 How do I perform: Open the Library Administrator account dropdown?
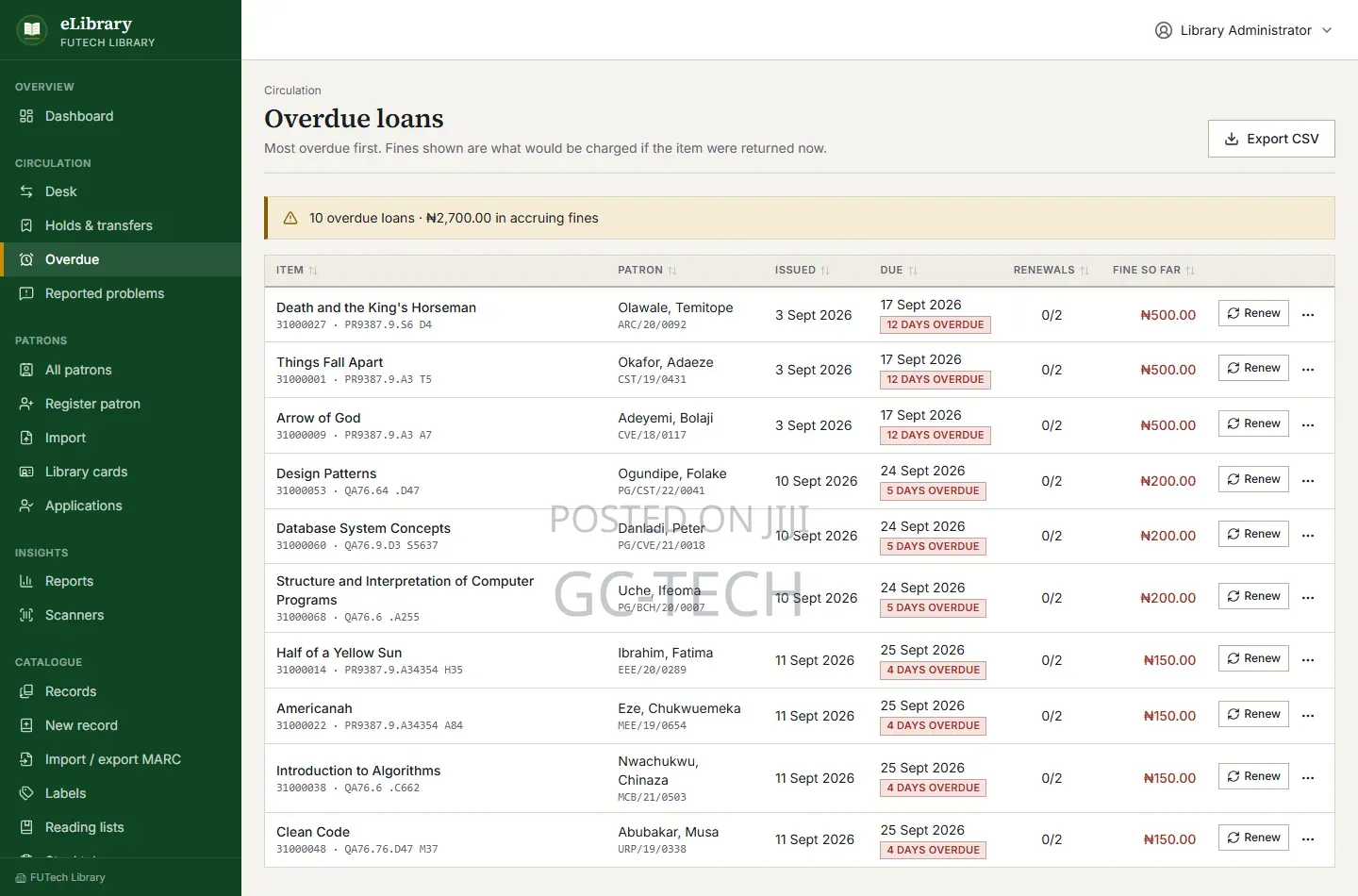point(1244,30)
